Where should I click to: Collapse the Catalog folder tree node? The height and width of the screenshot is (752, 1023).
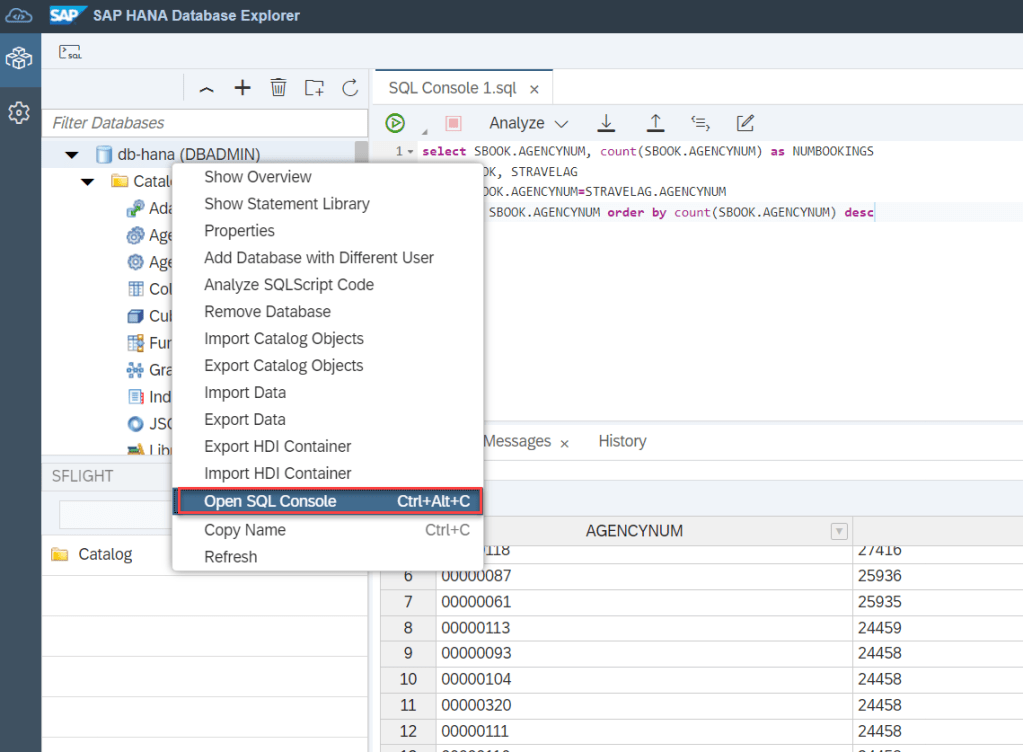pos(88,182)
